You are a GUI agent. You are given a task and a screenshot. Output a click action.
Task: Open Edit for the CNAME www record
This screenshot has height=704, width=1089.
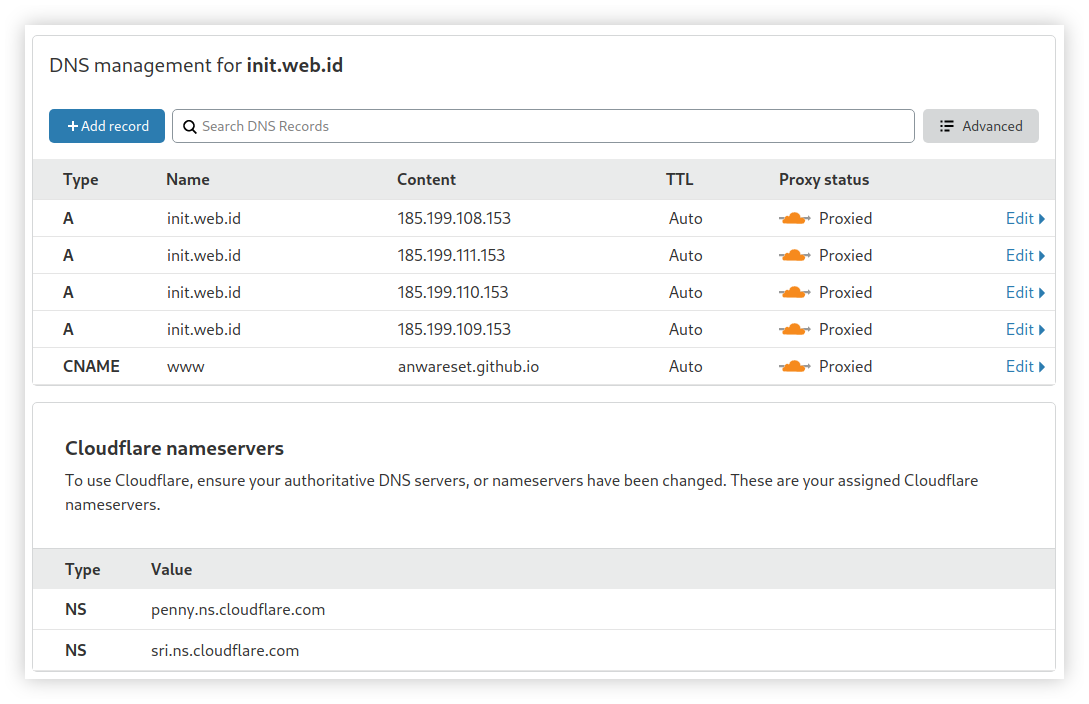(1025, 366)
